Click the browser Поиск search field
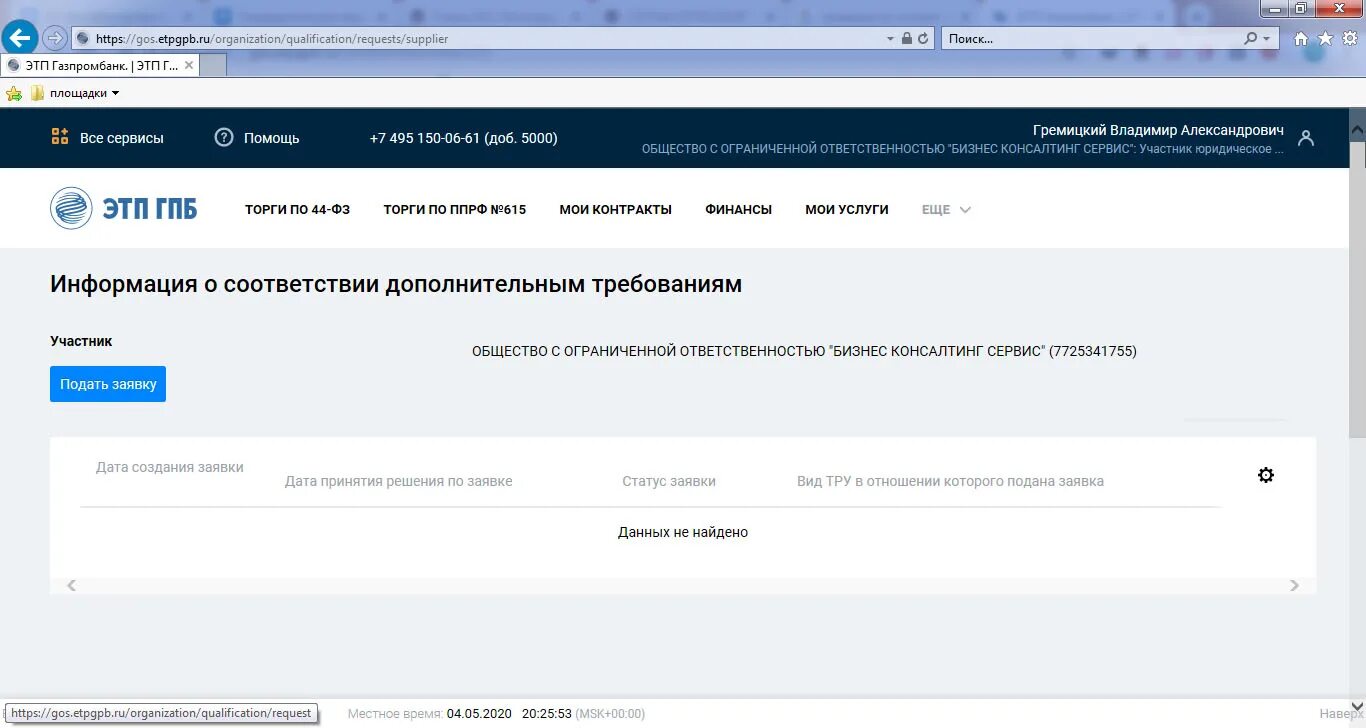The height and width of the screenshot is (728, 1366). pos(1090,39)
